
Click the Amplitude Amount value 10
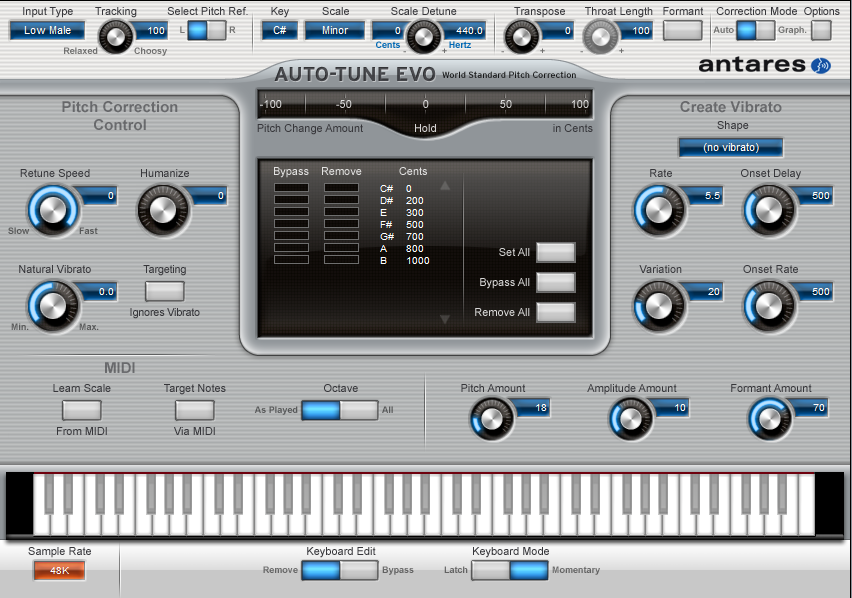(671, 407)
